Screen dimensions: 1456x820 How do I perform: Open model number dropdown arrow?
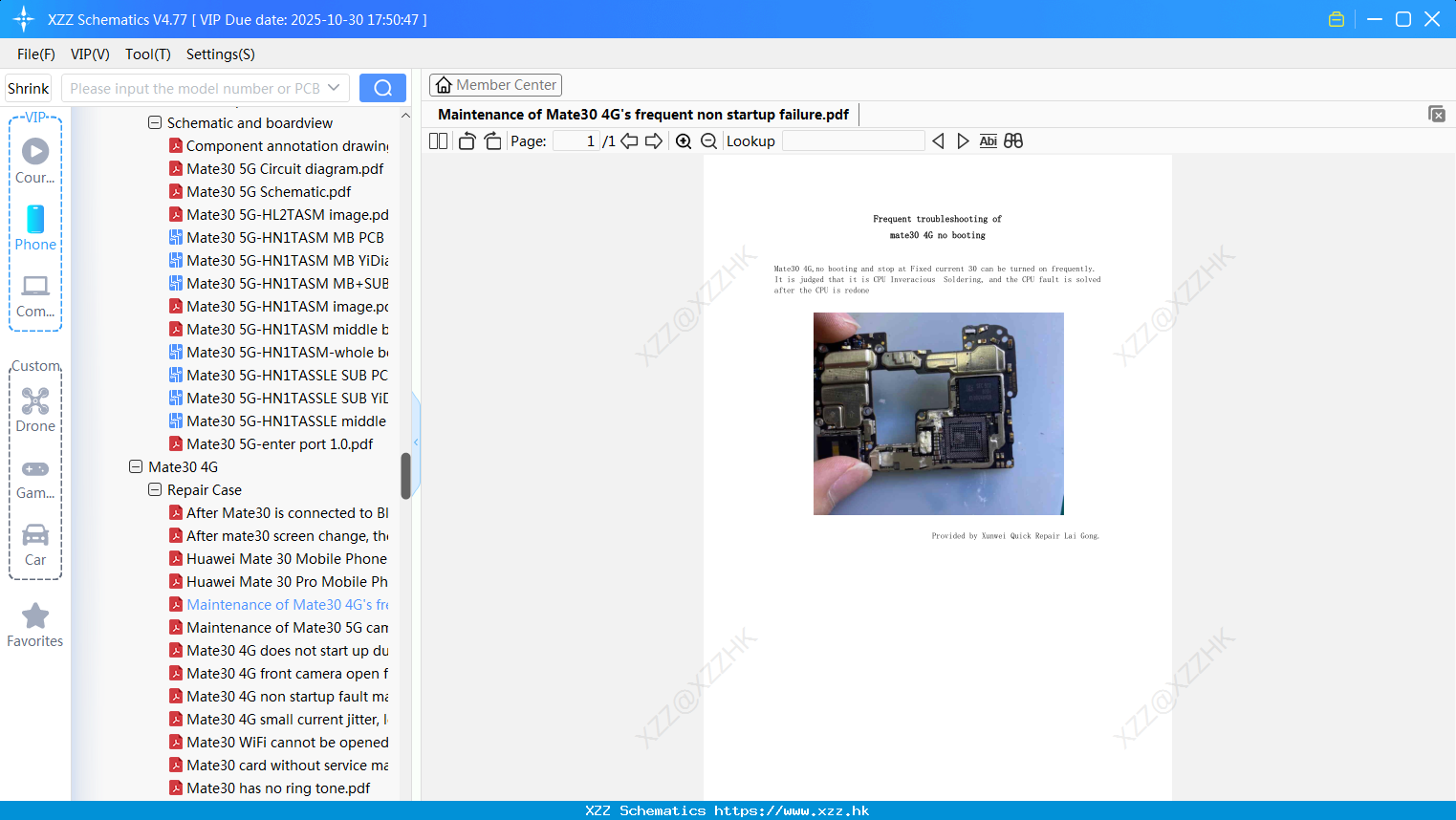point(334,88)
